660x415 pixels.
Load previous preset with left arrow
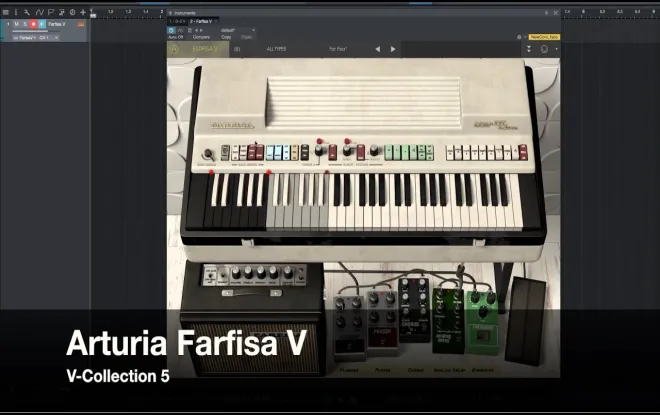378,49
